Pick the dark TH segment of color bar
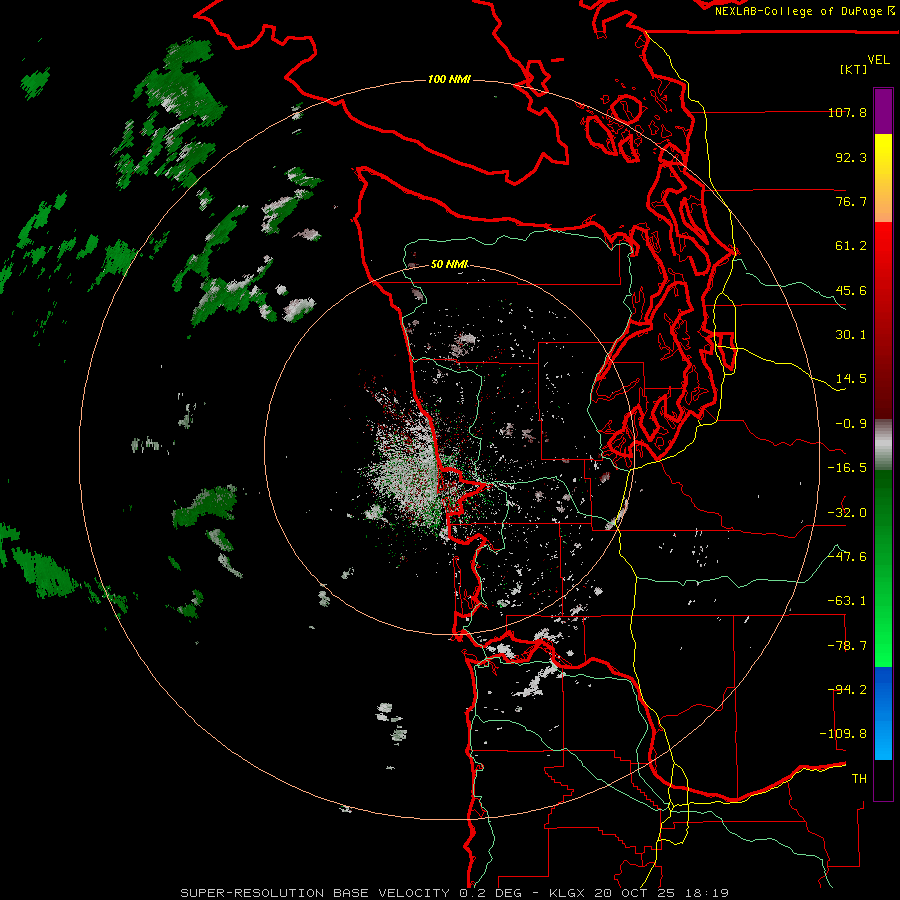The height and width of the screenshot is (900, 900). pyautogui.click(x=883, y=780)
